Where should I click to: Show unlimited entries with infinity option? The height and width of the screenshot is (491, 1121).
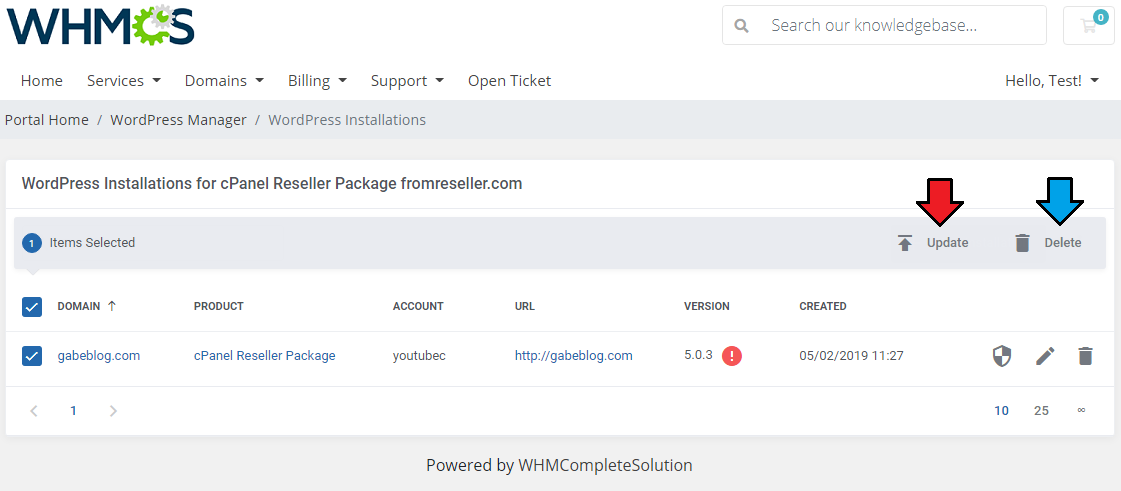[1081, 410]
